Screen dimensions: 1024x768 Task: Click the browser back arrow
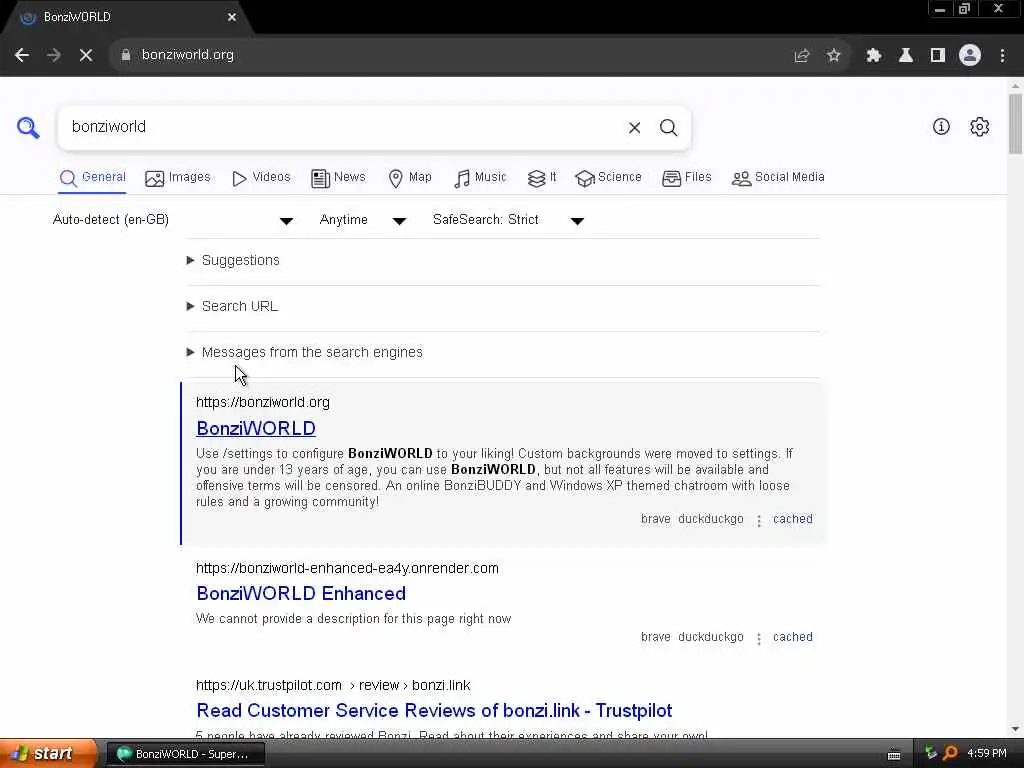click(22, 56)
